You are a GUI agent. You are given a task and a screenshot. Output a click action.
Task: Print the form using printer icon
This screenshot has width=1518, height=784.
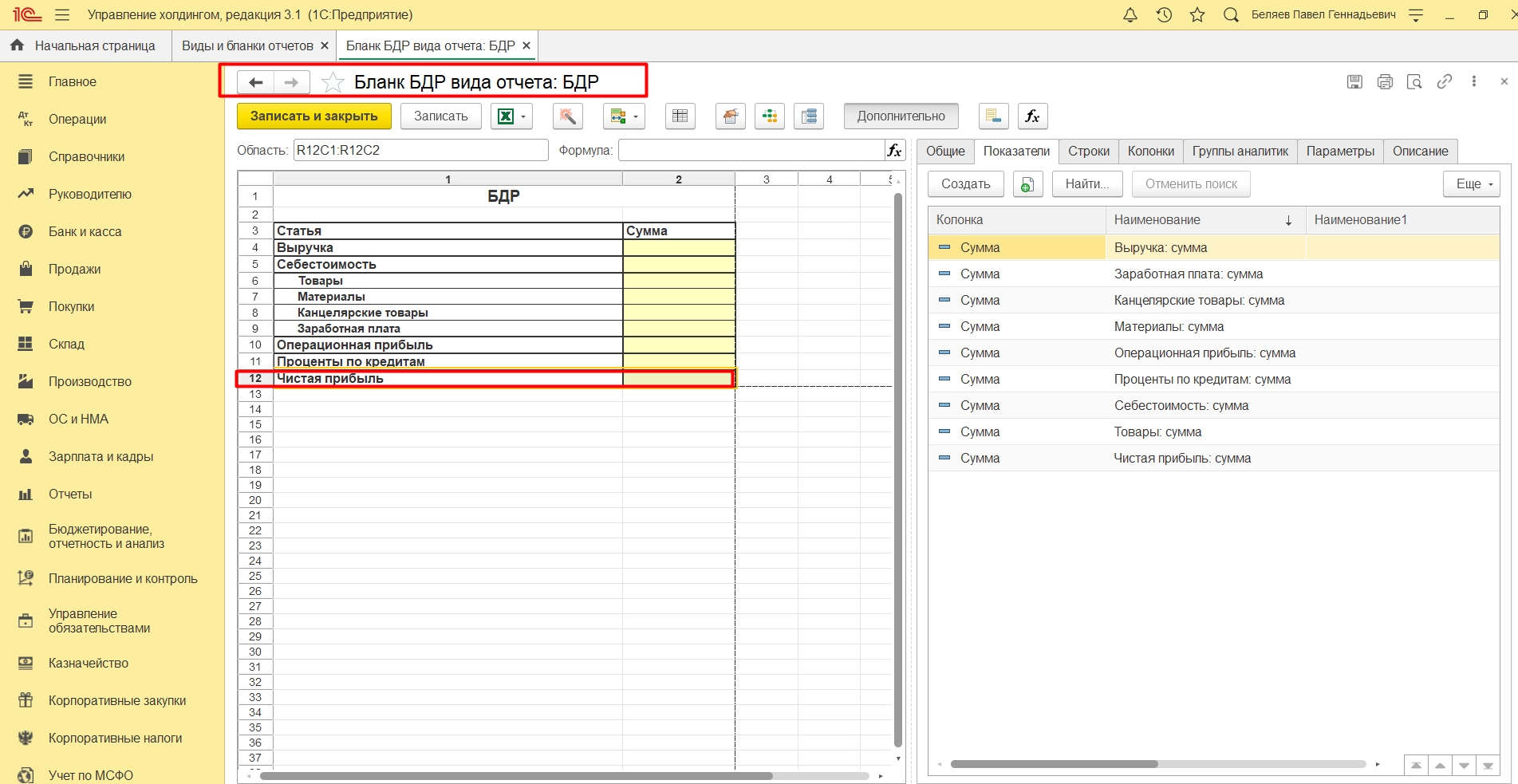click(x=1385, y=81)
